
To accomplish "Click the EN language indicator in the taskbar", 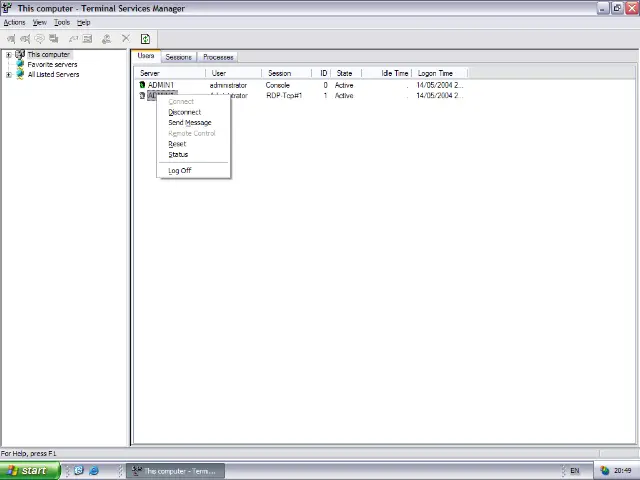I will (x=575, y=471).
